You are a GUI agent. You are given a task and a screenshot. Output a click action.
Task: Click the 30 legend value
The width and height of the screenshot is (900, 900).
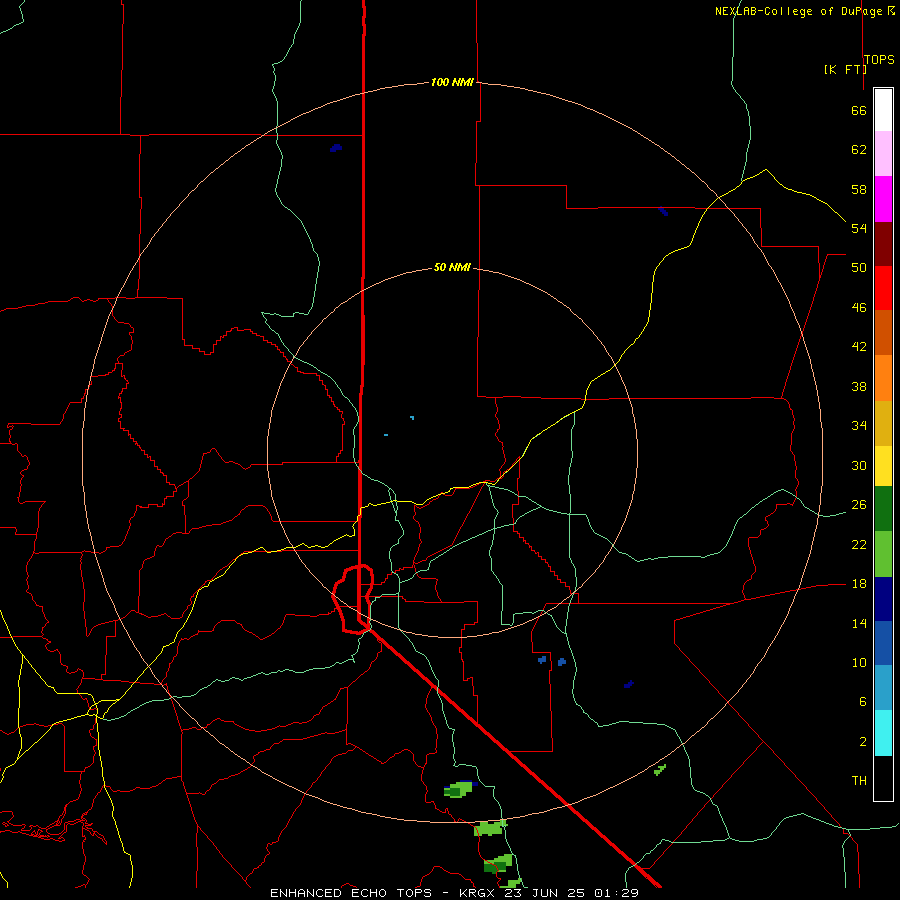tap(859, 465)
